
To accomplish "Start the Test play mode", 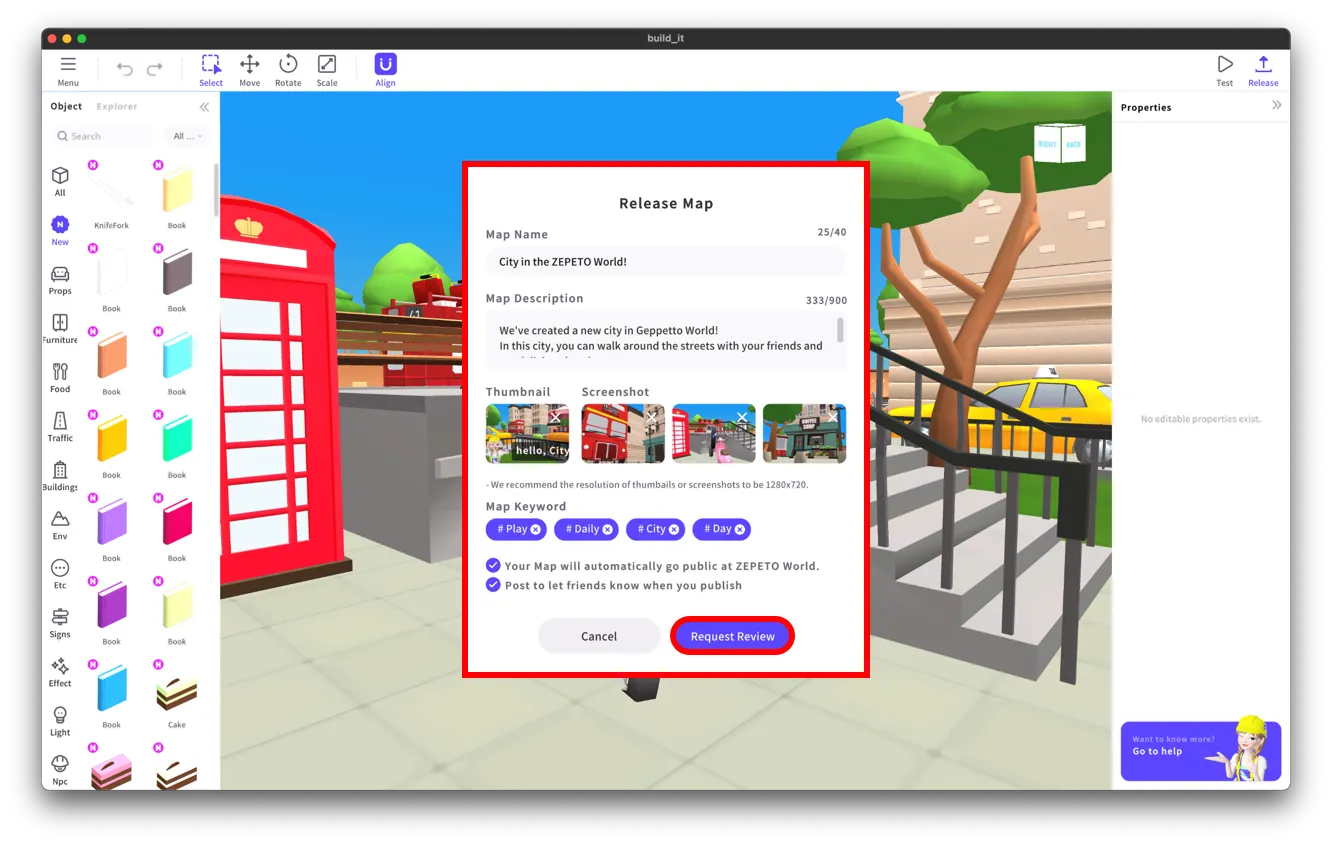I will point(1224,70).
